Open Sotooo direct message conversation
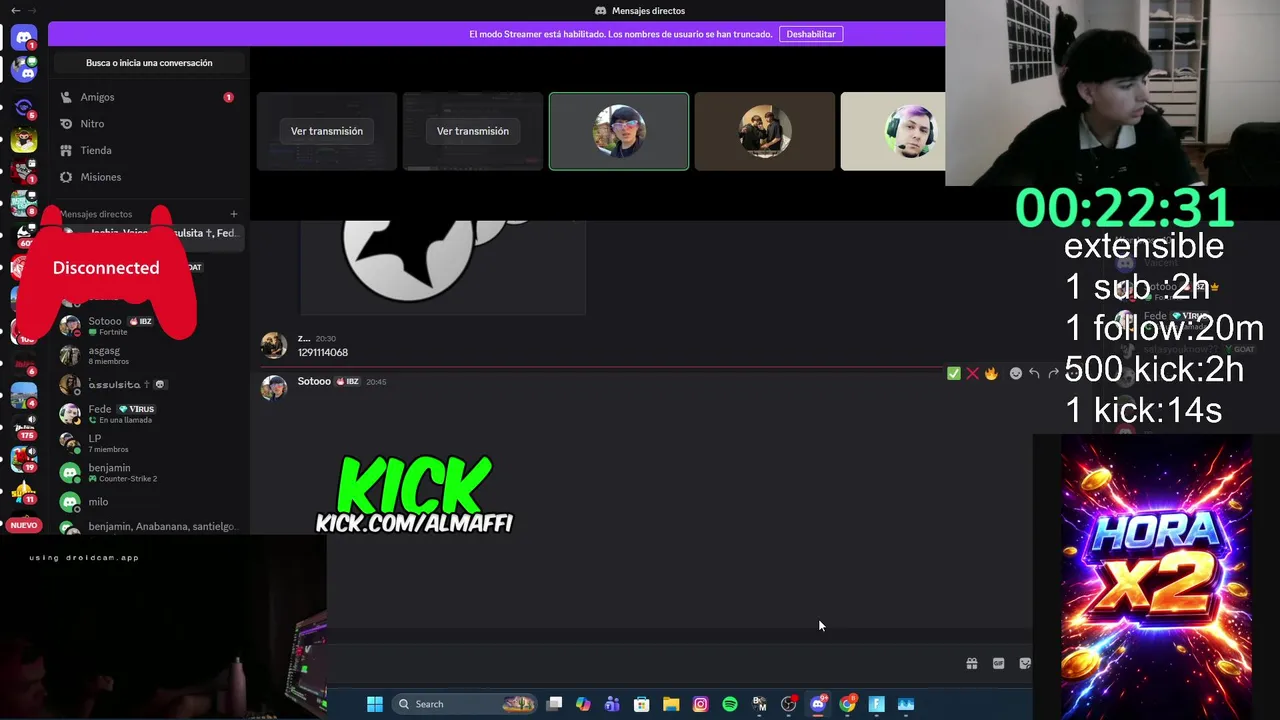The image size is (1280, 720). click(x=149, y=326)
